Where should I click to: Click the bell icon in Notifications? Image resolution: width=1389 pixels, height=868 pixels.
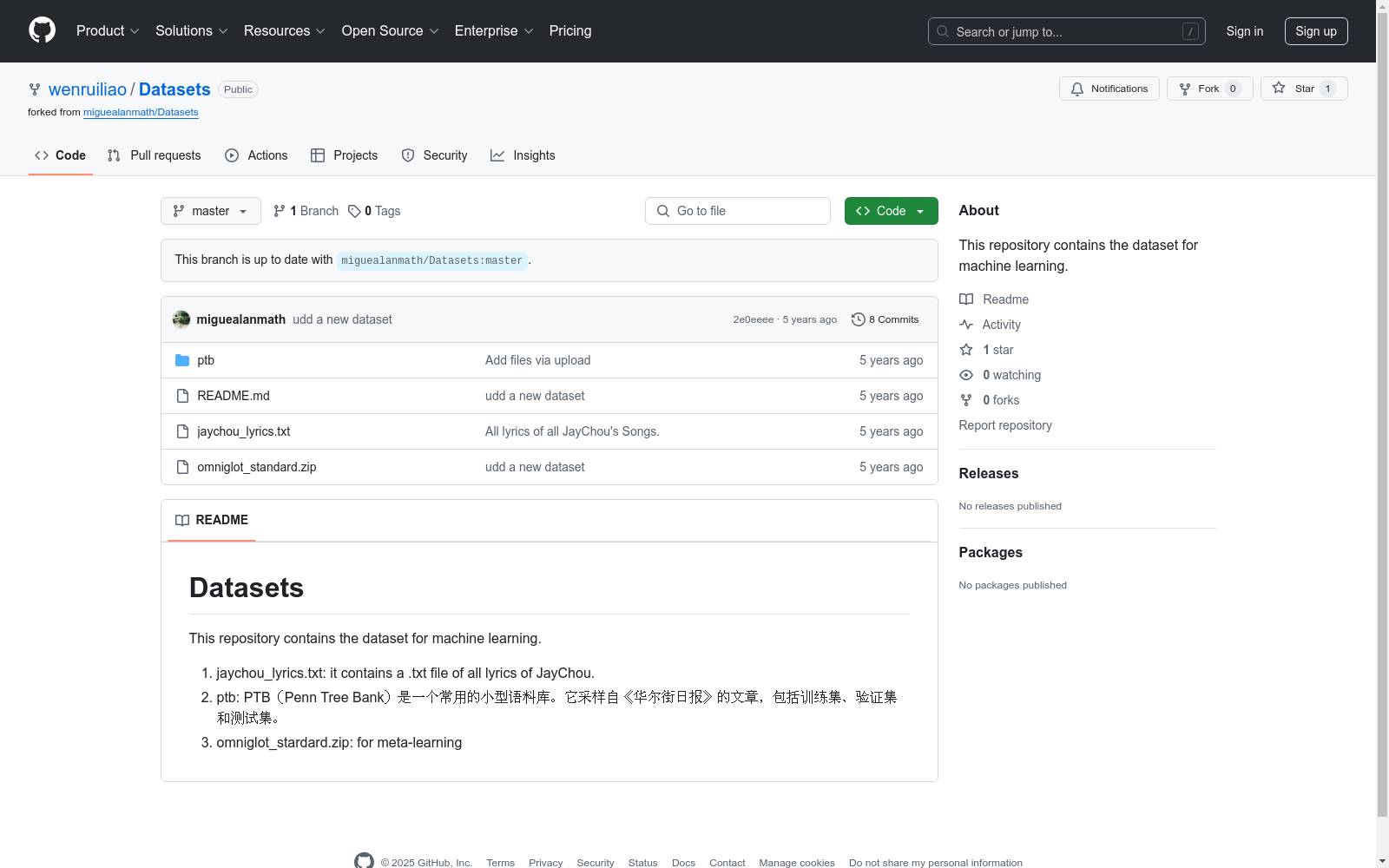pyautogui.click(x=1077, y=89)
